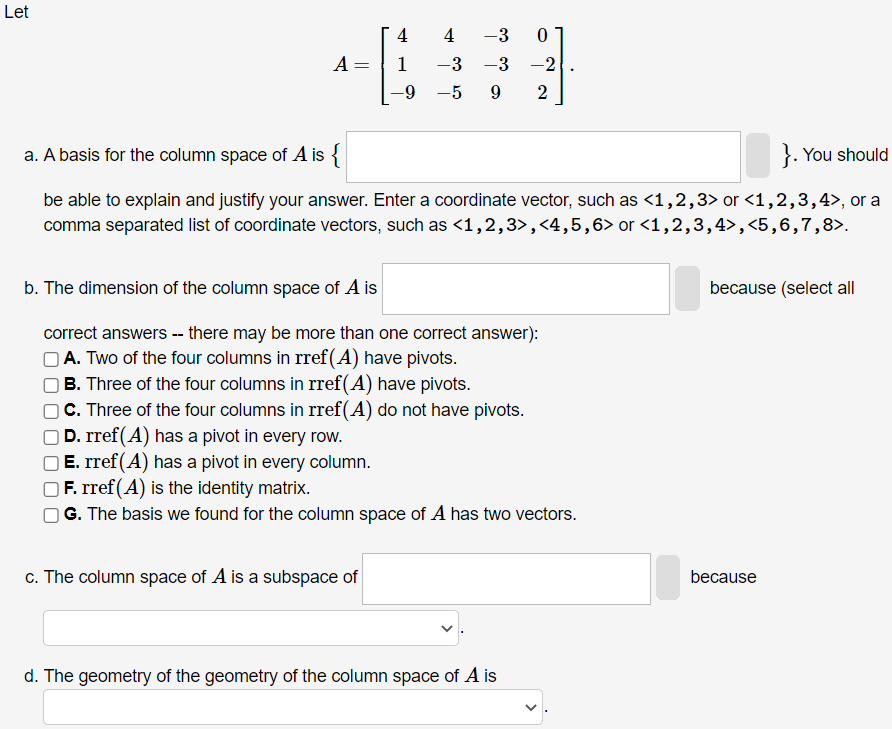Viewport: 892px width, 729px height.
Task: Open the geometry dropdown in part d
Action: point(291,706)
